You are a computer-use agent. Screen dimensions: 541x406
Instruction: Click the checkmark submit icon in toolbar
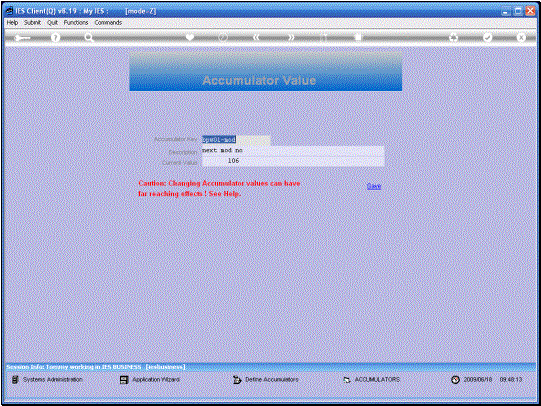point(487,37)
